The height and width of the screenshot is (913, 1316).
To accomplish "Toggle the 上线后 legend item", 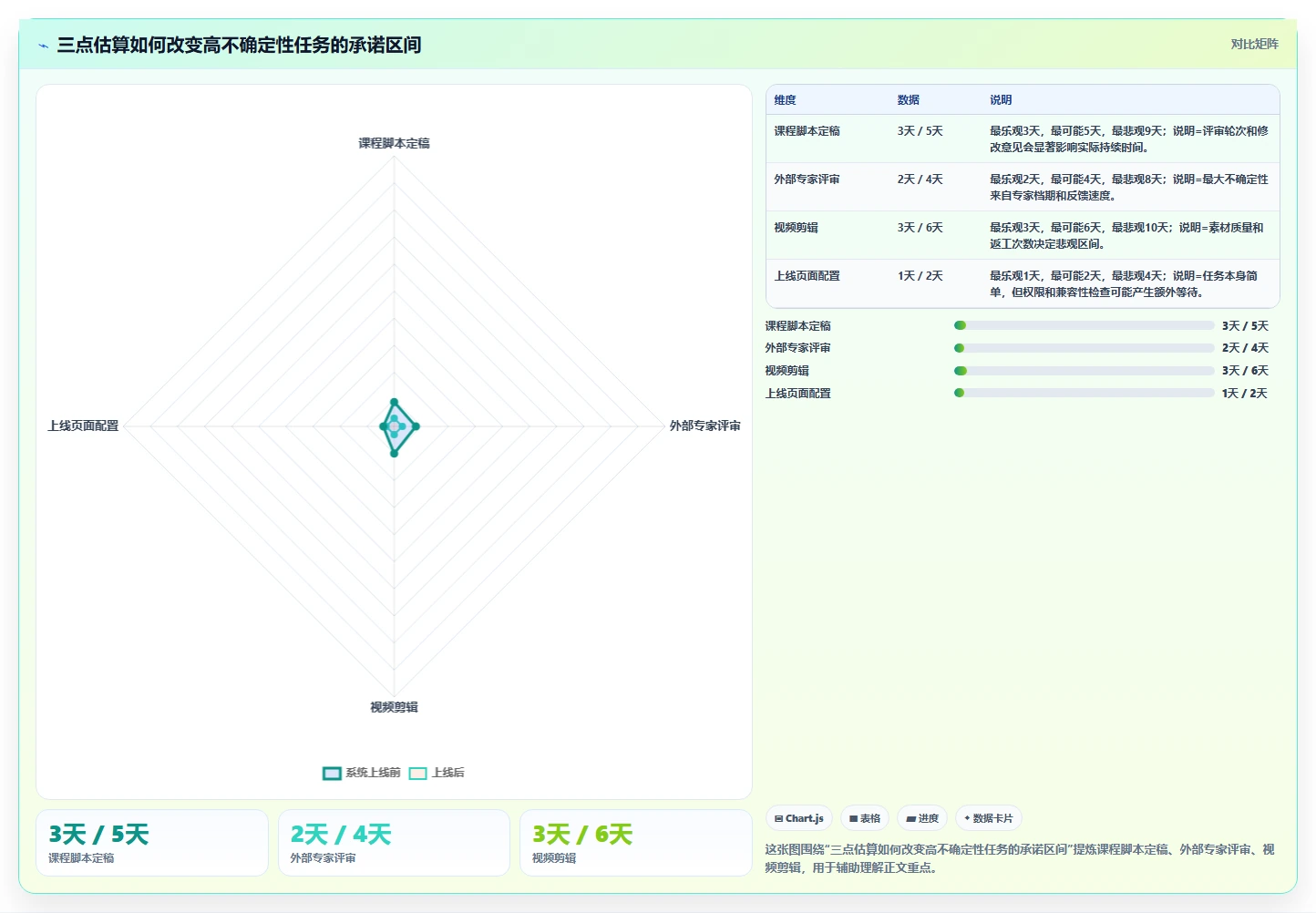I will click(x=437, y=773).
